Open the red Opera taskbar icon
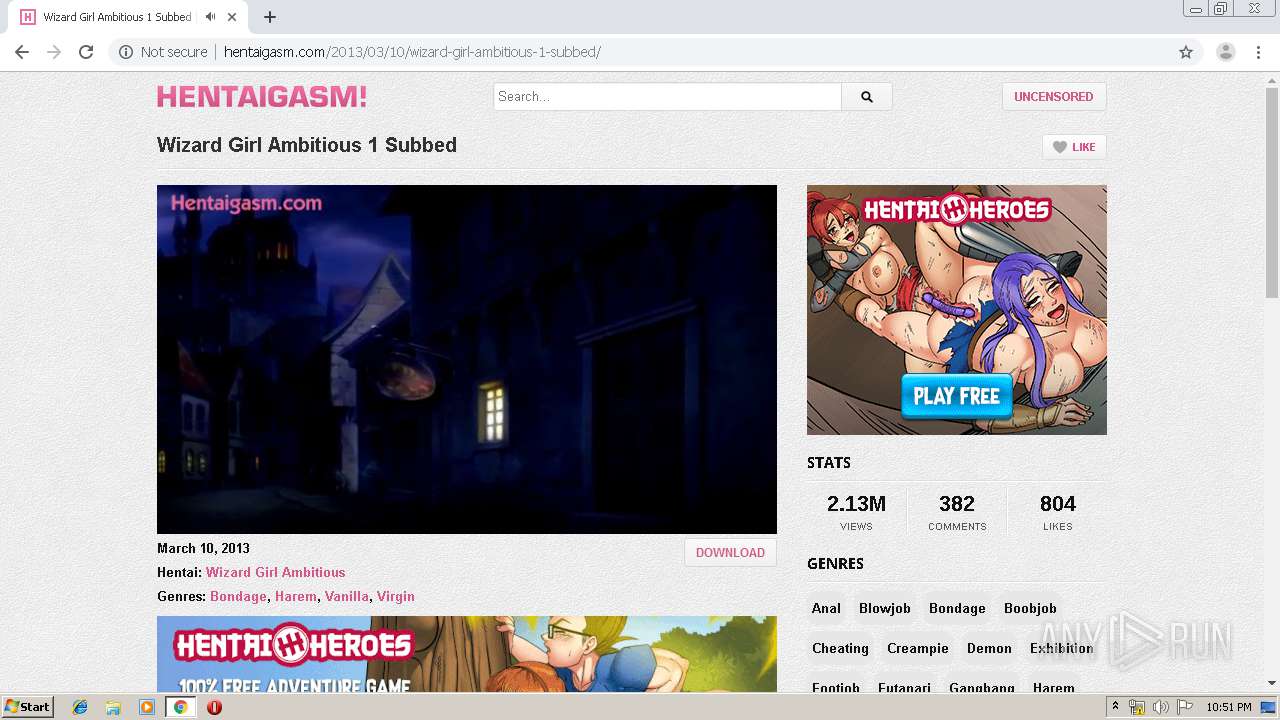The height and width of the screenshot is (720, 1280). [214, 707]
